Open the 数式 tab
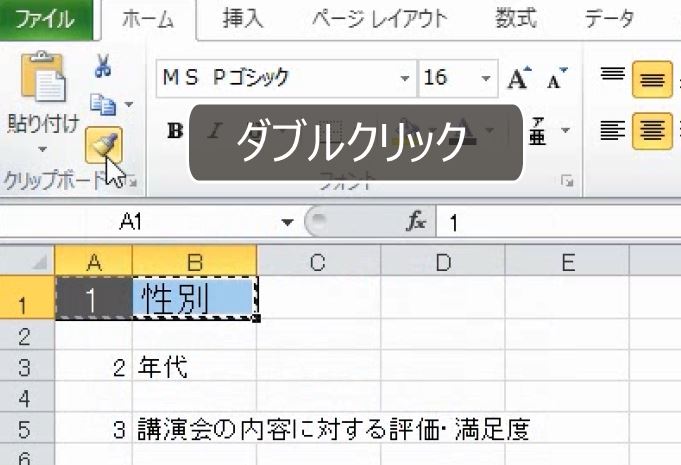This screenshot has width=681, height=465. pos(516,19)
